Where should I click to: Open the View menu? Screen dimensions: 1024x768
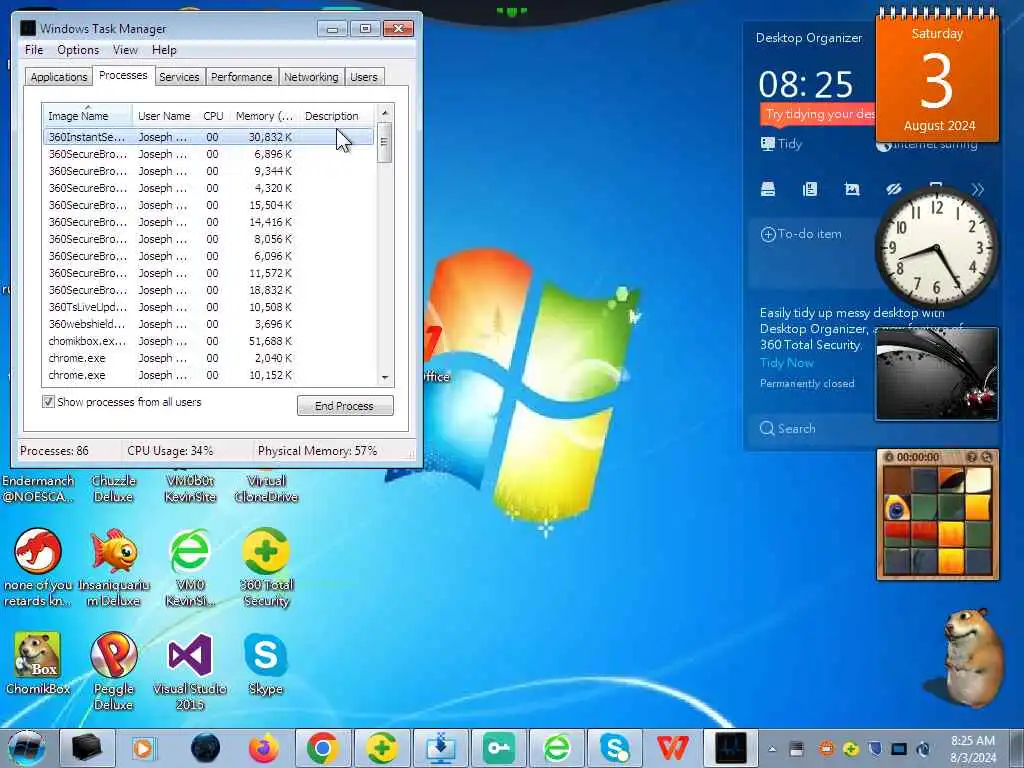click(125, 50)
